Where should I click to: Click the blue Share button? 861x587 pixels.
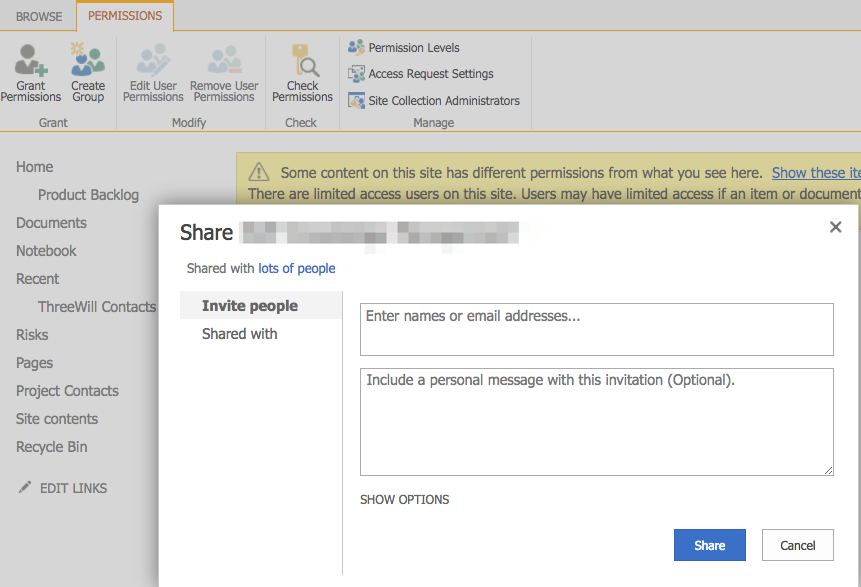[709, 544]
